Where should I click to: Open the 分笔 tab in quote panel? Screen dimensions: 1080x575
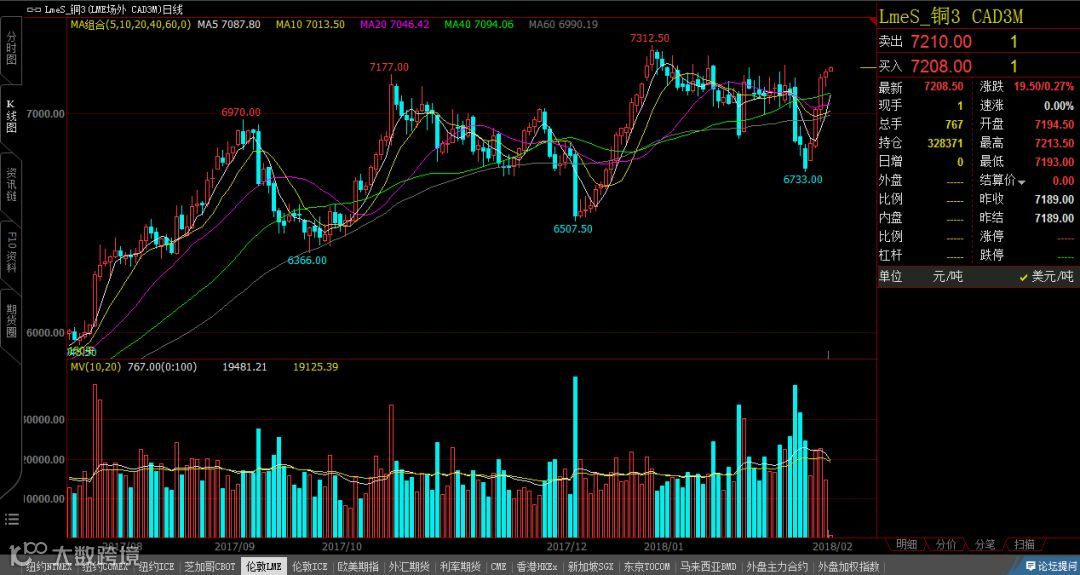click(x=984, y=544)
